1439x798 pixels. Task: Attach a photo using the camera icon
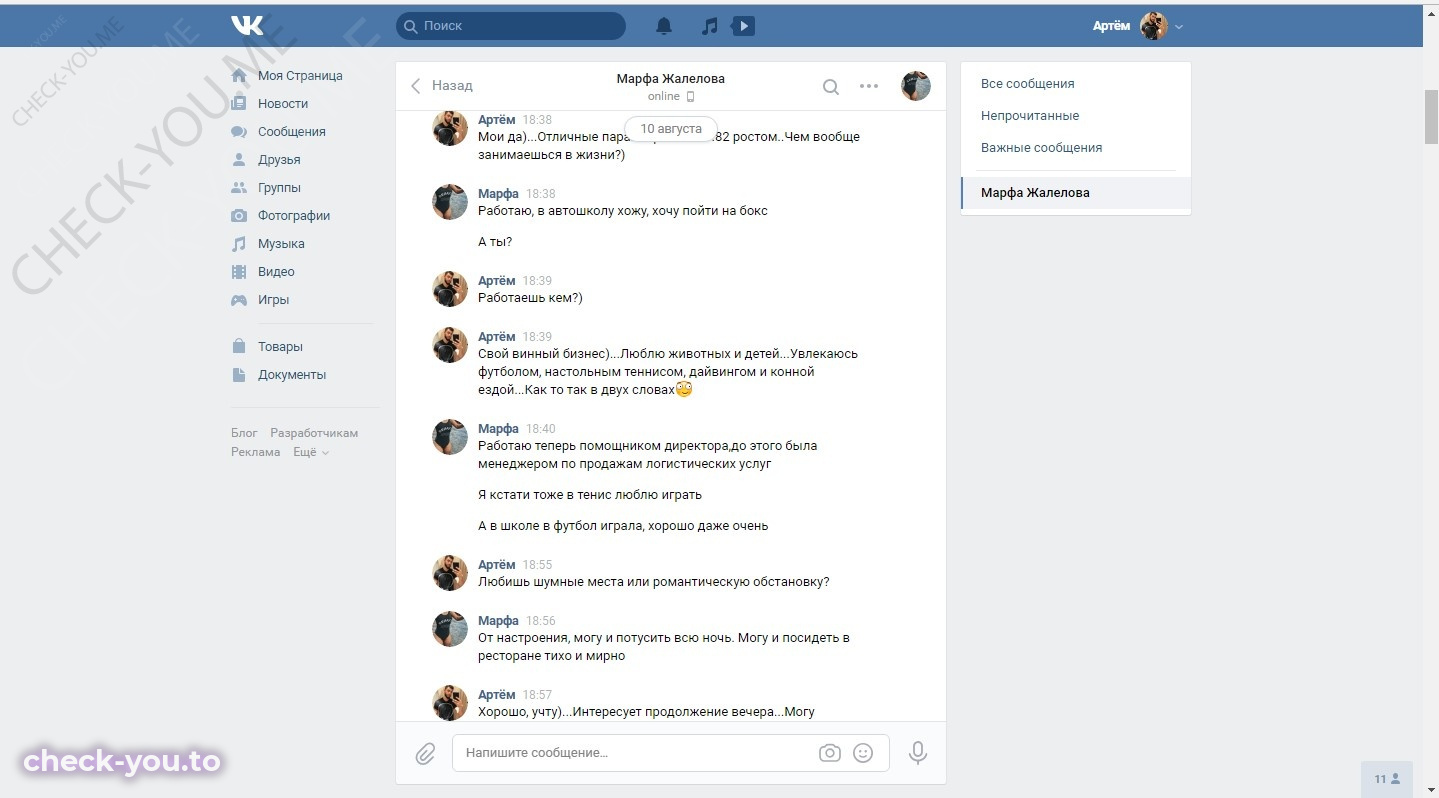coord(830,753)
